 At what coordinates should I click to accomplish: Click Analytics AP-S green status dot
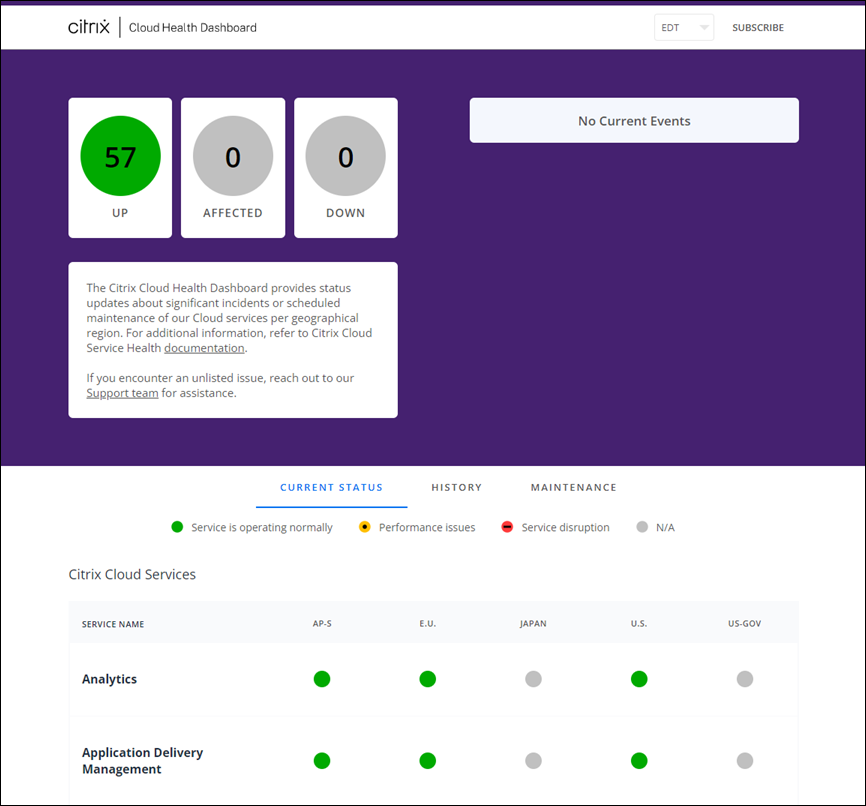(322, 679)
